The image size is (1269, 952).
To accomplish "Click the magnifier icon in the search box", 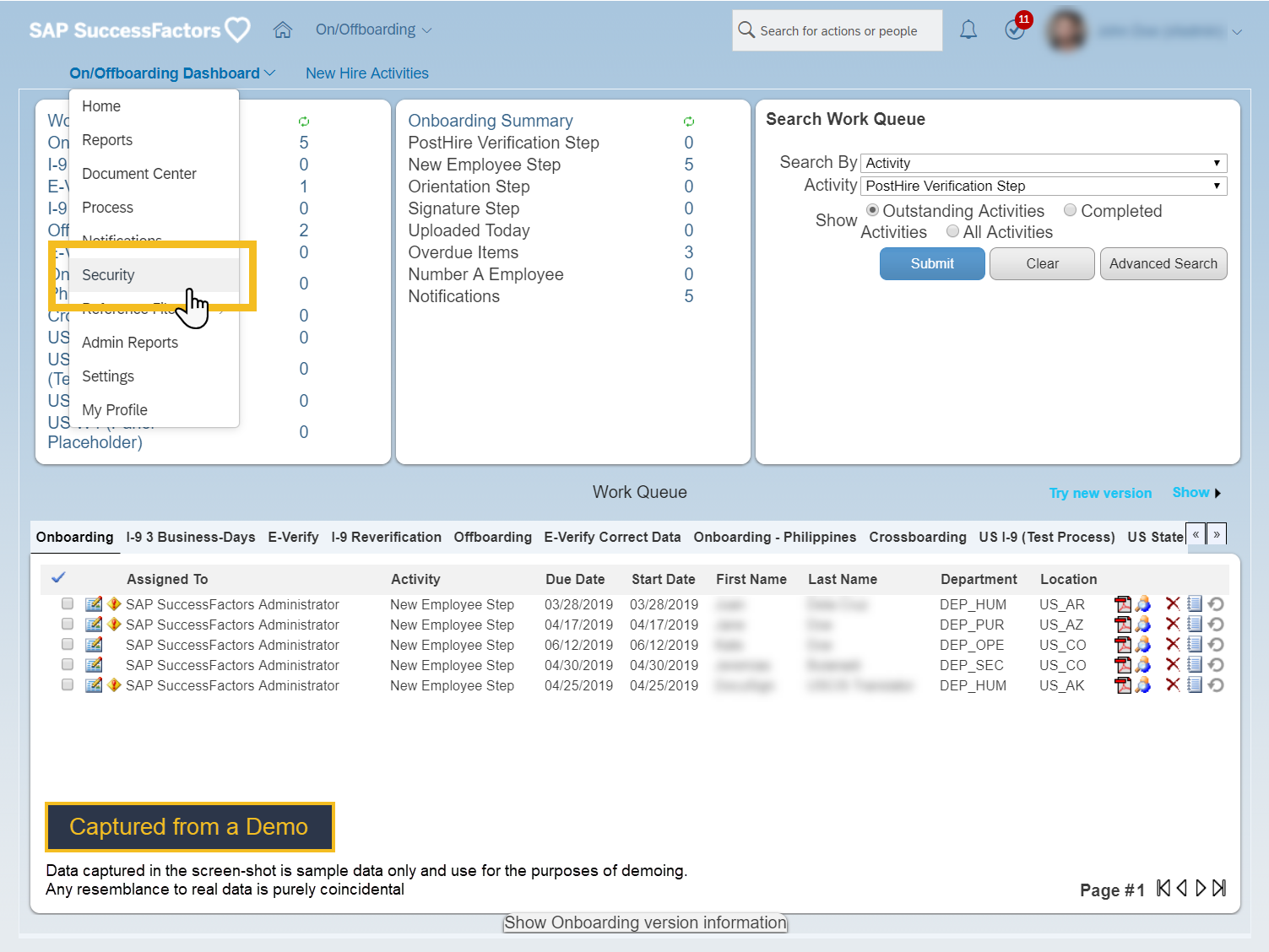I will pos(746,30).
